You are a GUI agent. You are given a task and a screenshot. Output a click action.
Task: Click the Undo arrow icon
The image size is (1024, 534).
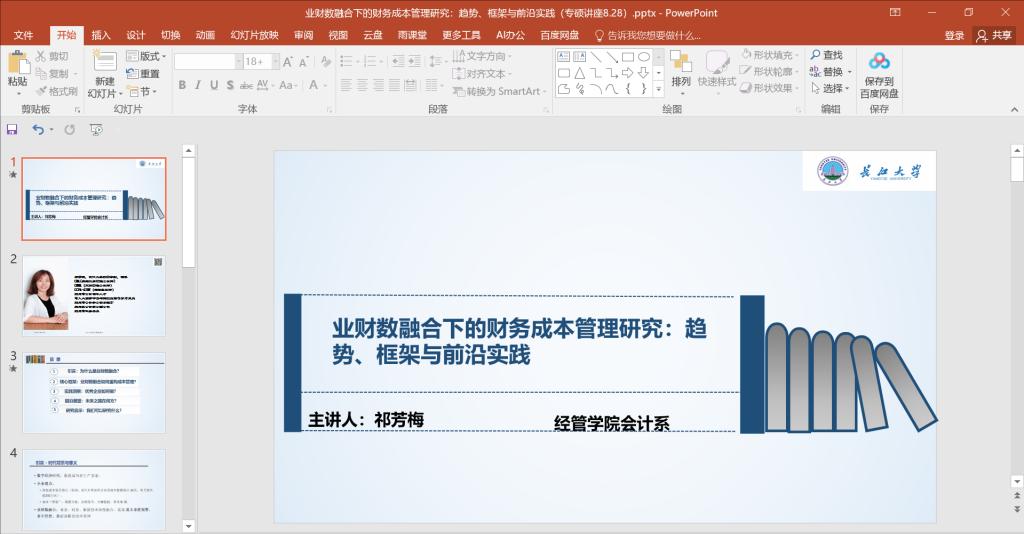point(38,130)
